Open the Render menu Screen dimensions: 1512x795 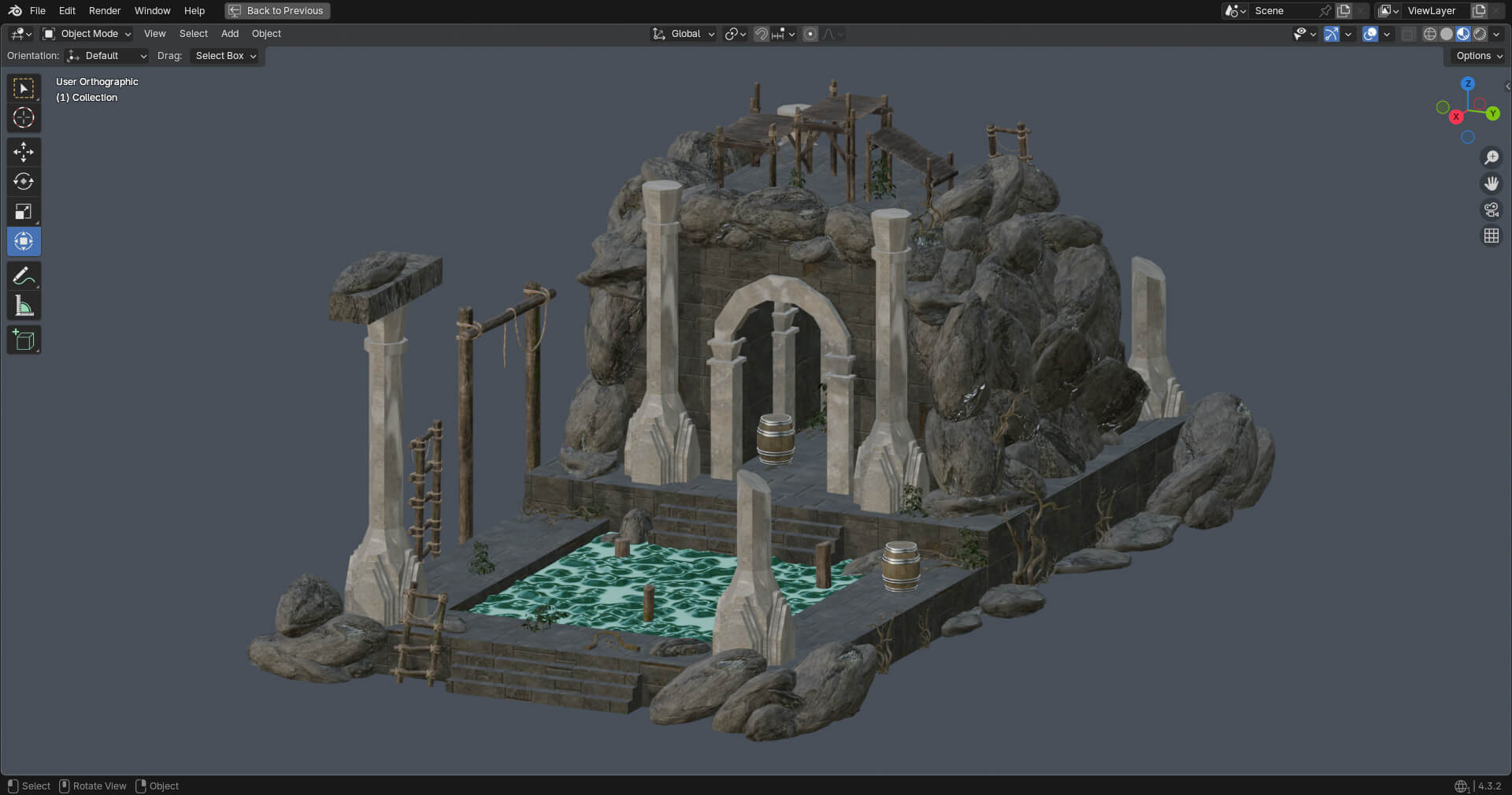105,11
